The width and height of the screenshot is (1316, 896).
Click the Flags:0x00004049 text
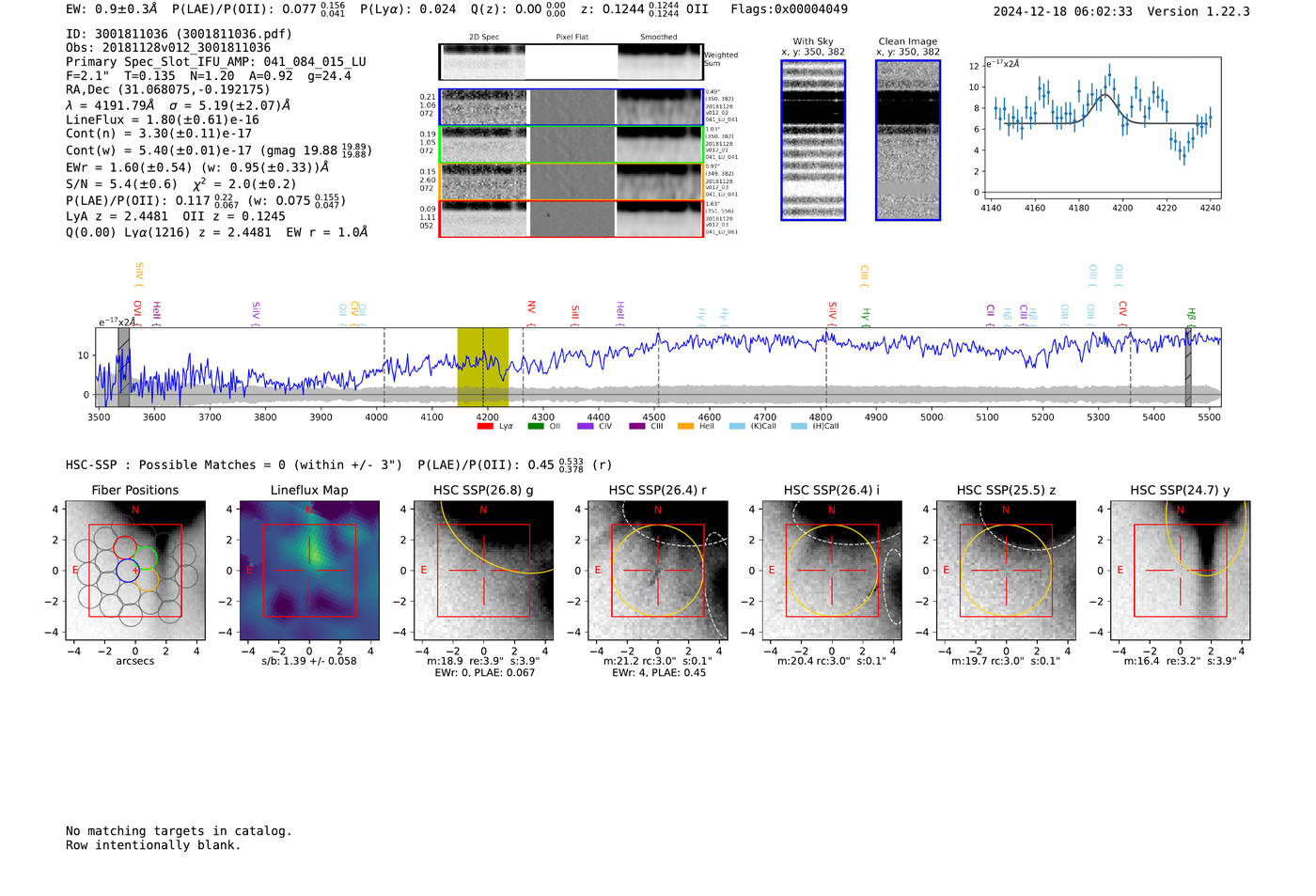pos(789,9)
